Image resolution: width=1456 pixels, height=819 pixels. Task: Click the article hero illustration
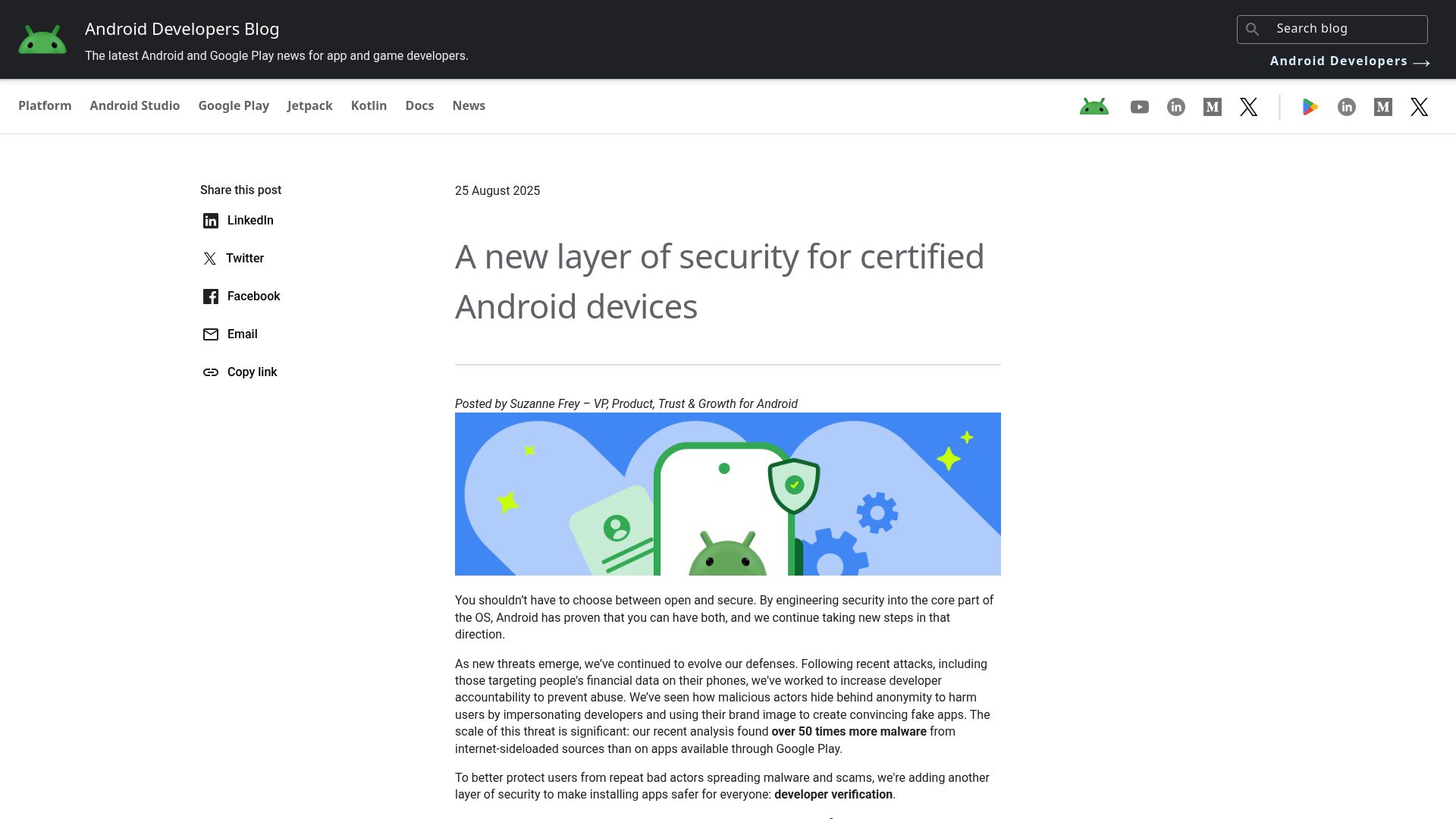click(x=728, y=494)
